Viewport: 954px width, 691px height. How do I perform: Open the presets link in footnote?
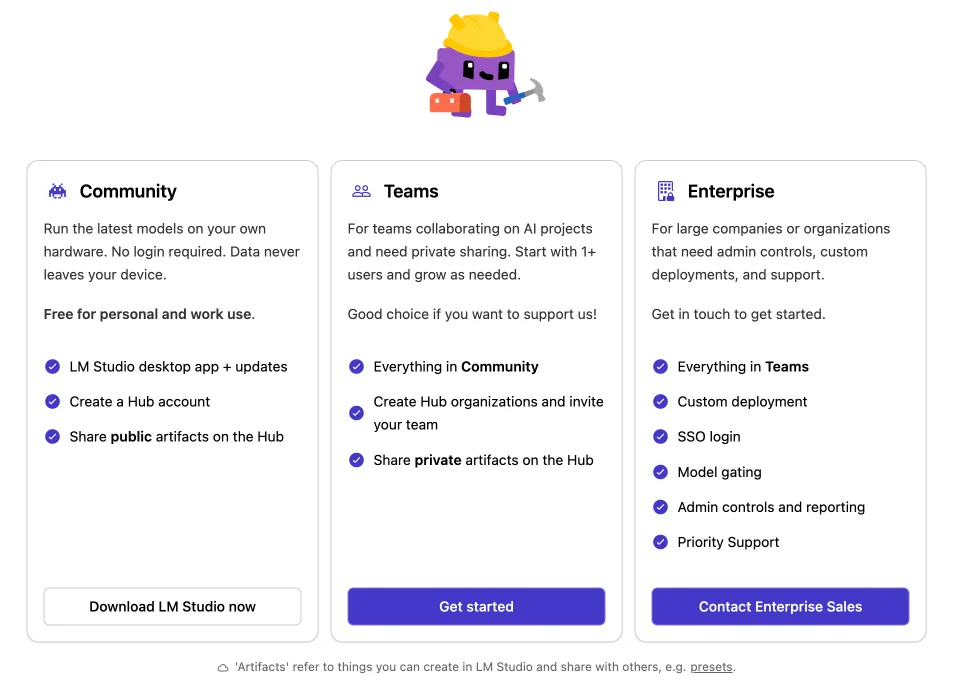(x=711, y=667)
